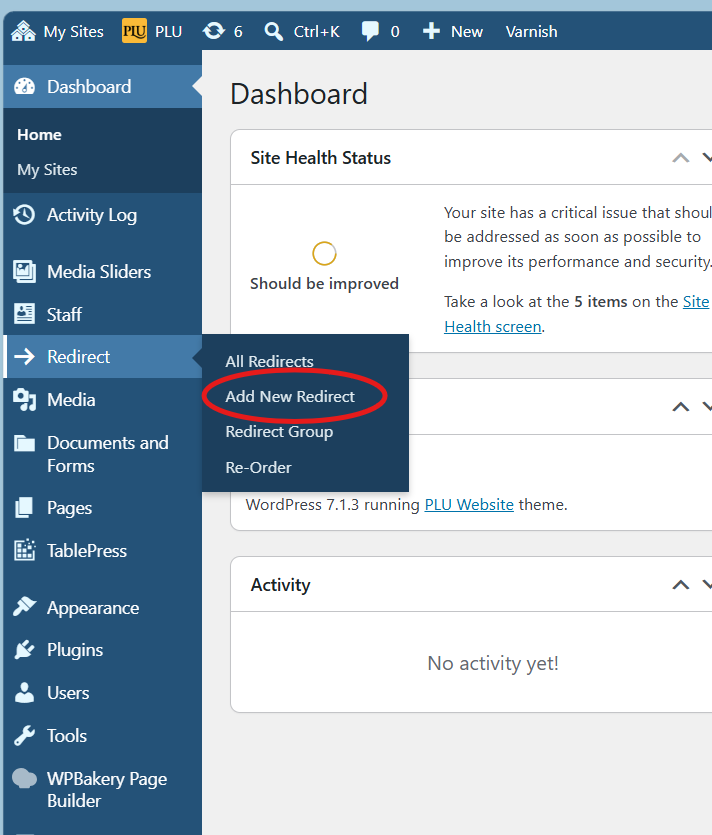Open the Ctrl+K search shortcut label
Image resolution: width=712 pixels, height=835 pixels.
[317, 31]
